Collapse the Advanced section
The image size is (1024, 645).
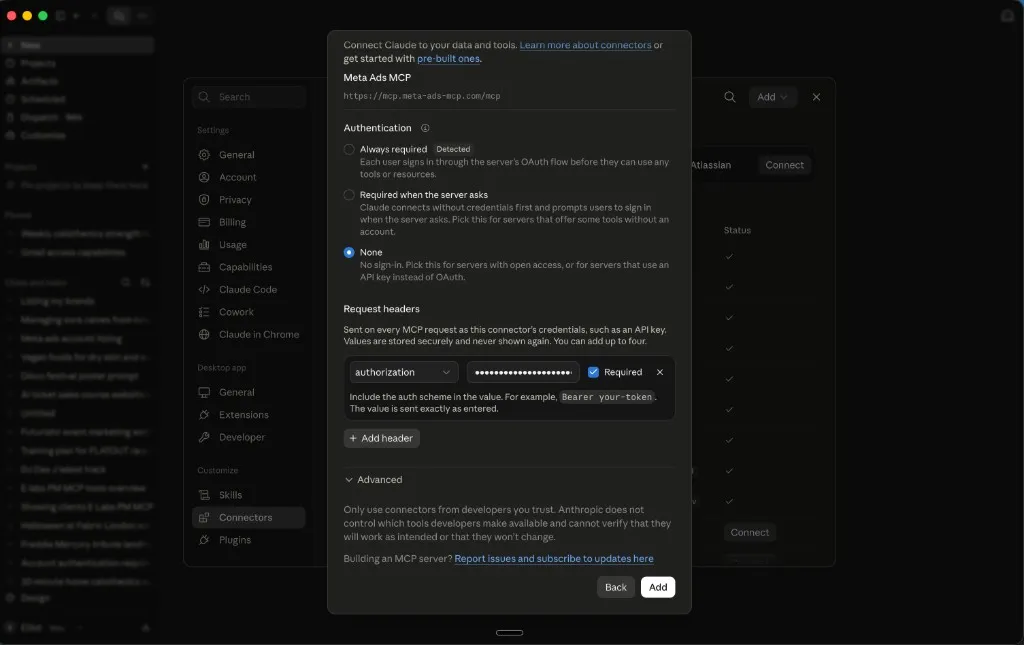point(374,480)
